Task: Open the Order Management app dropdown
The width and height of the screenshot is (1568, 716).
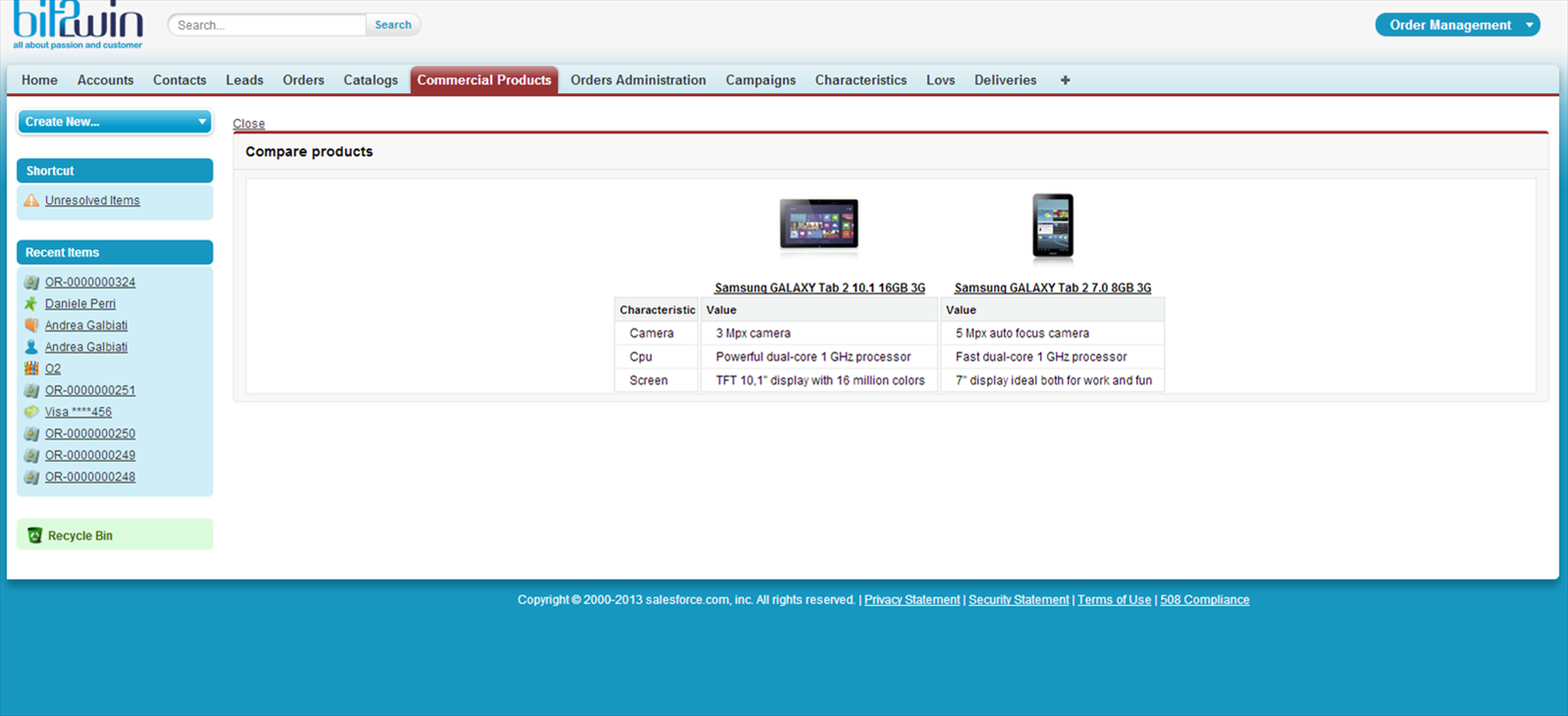Action: pos(1457,25)
